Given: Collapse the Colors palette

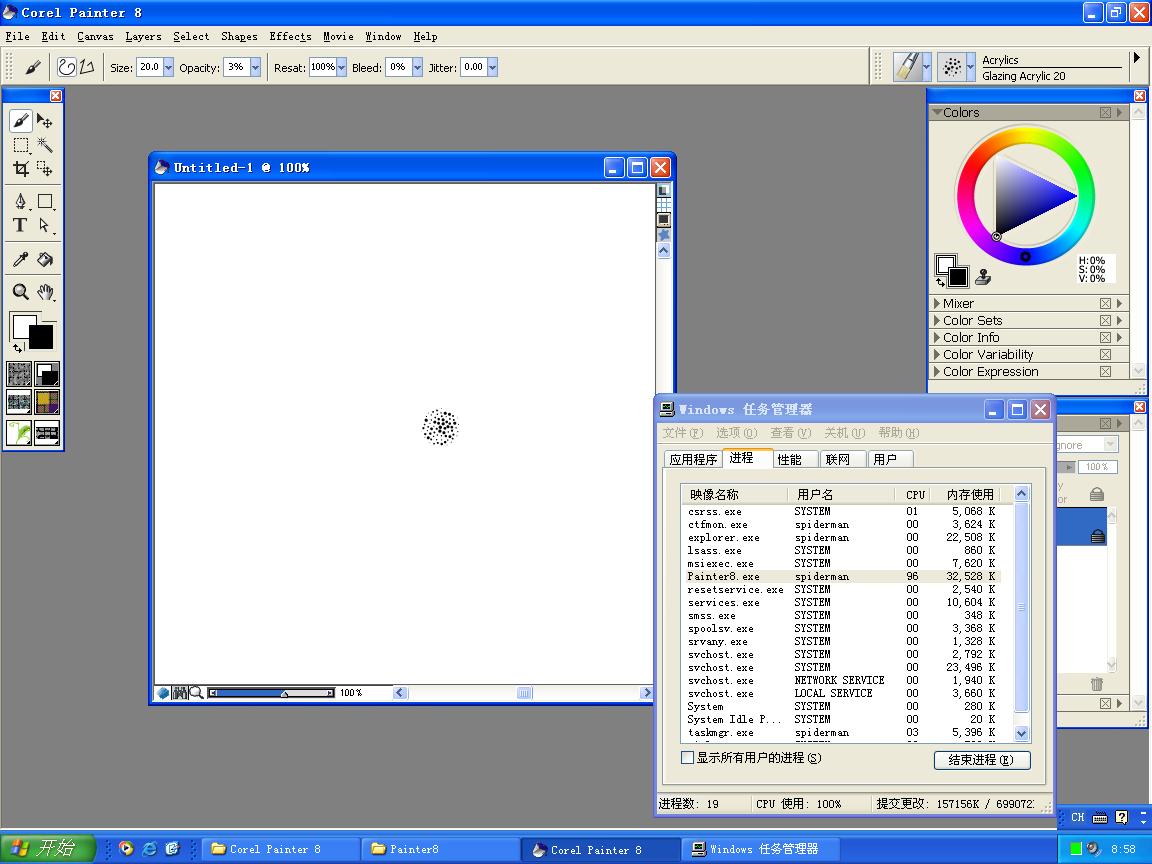Looking at the screenshot, I should coord(937,112).
